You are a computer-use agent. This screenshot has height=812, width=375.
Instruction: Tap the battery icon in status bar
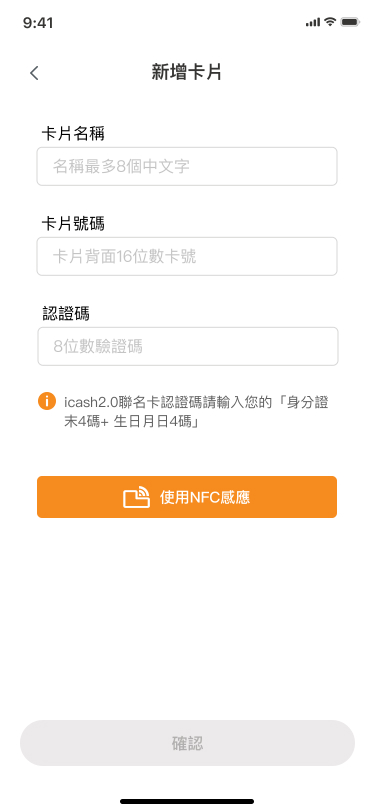(x=350, y=22)
